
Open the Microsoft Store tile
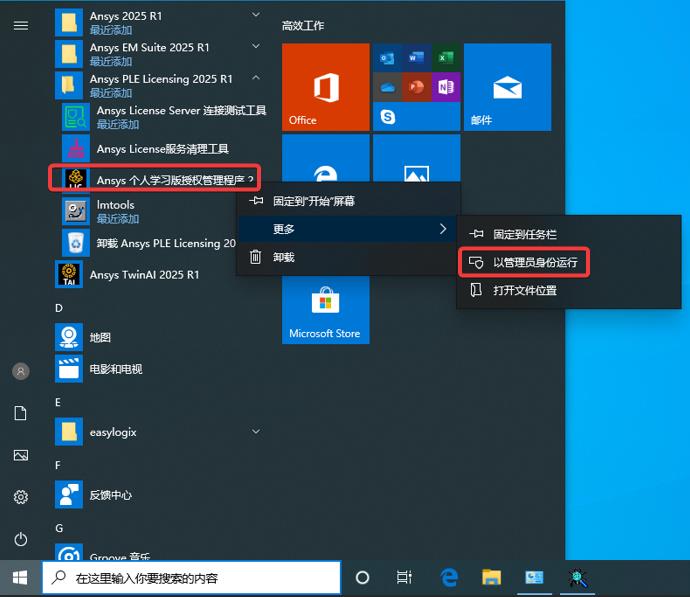326,310
